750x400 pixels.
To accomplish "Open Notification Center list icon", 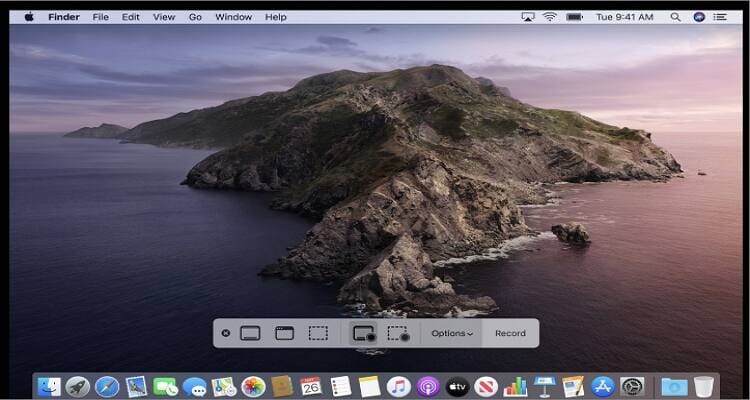I will point(720,17).
